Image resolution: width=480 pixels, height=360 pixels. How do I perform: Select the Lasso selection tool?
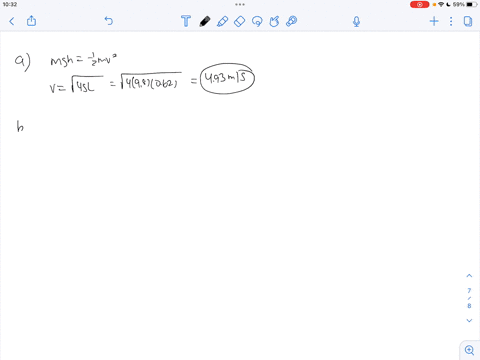point(257,21)
